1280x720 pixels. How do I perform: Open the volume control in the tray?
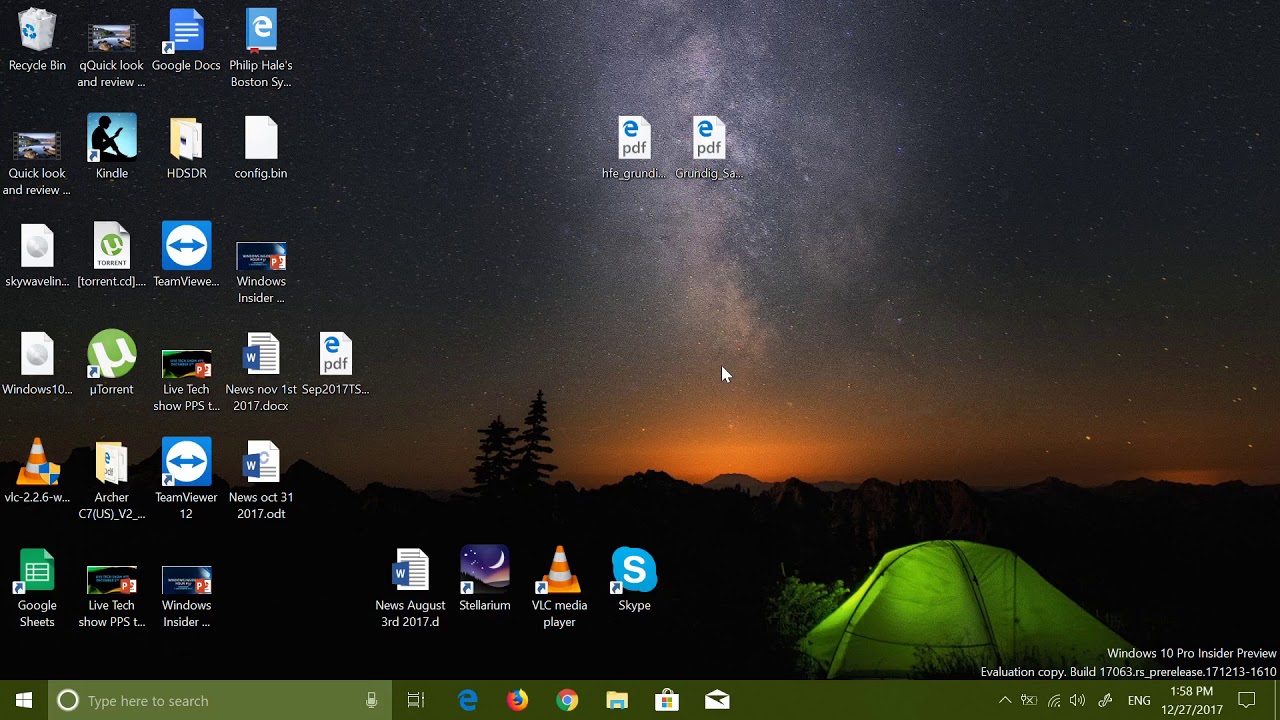(1078, 700)
